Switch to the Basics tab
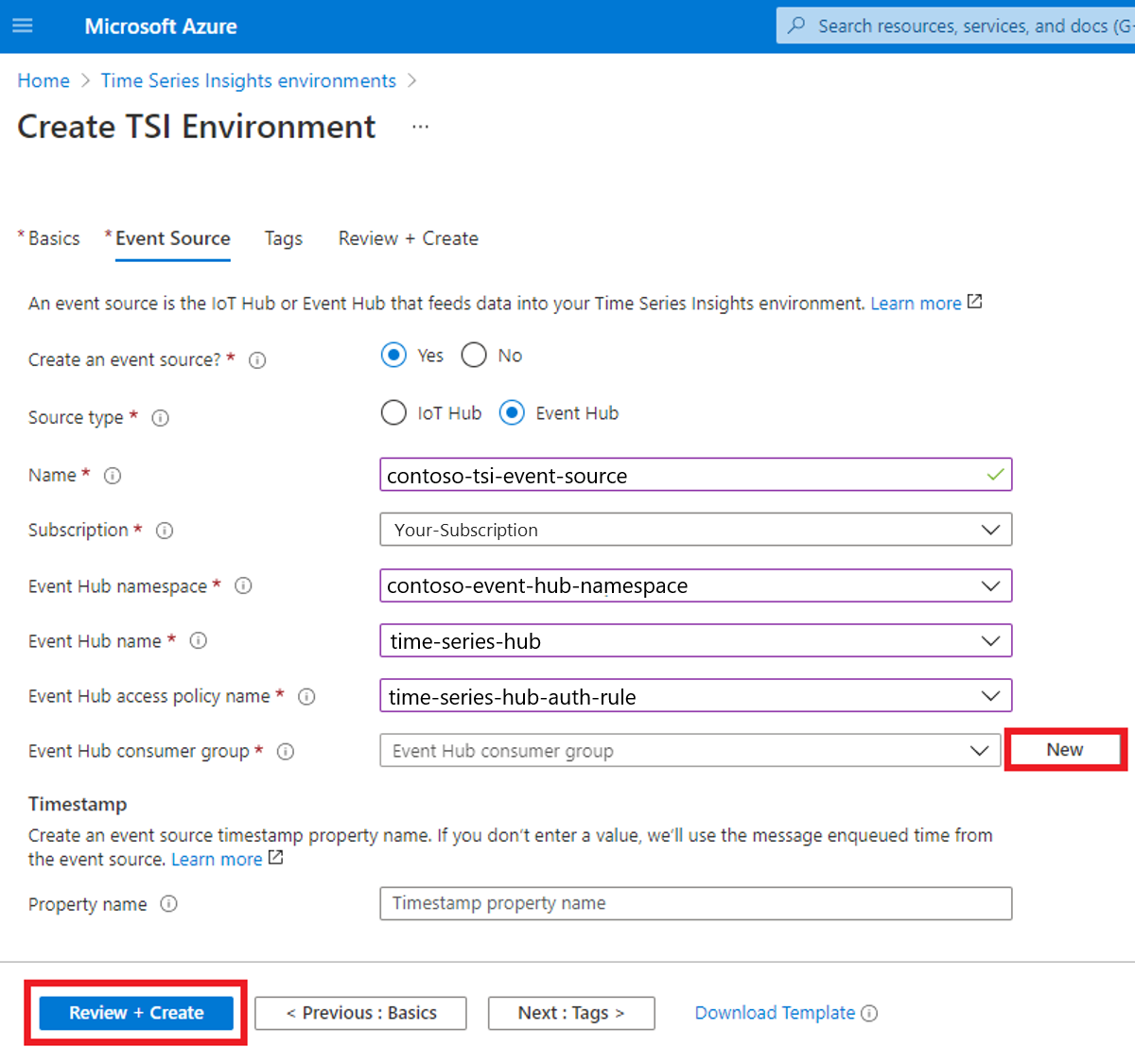This screenshot has width=1135, height=1064. click(x=54, y=238)
